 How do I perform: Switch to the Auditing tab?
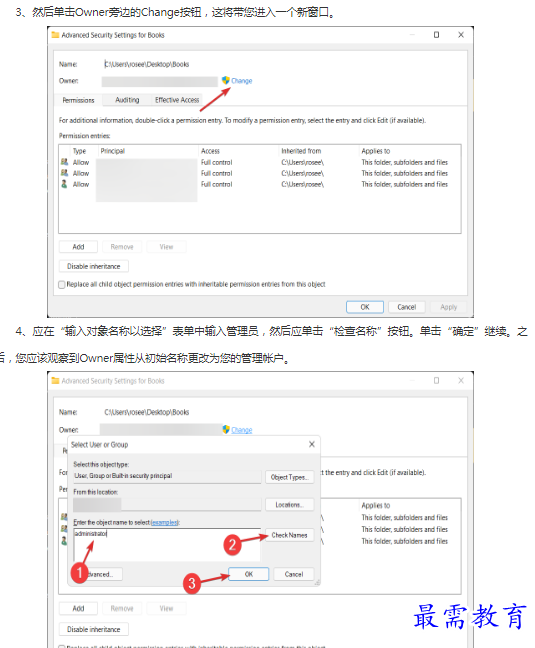pos(127,100)
